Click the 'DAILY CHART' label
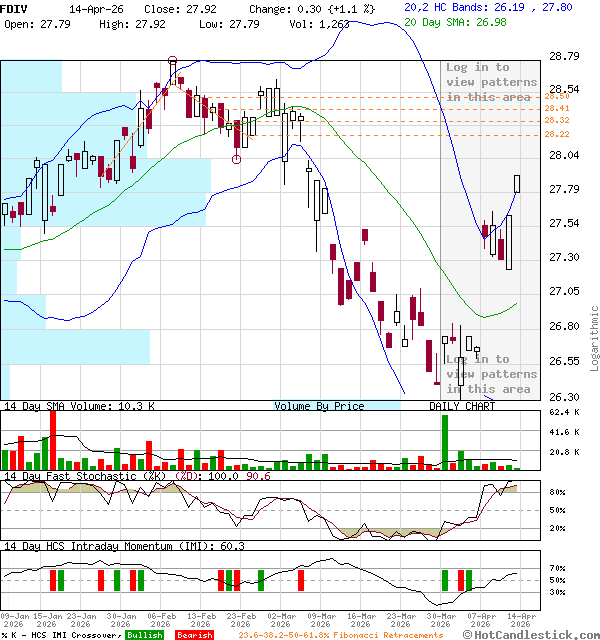The width and height of the screenshot is (600, 640). [x=462, y=406]
